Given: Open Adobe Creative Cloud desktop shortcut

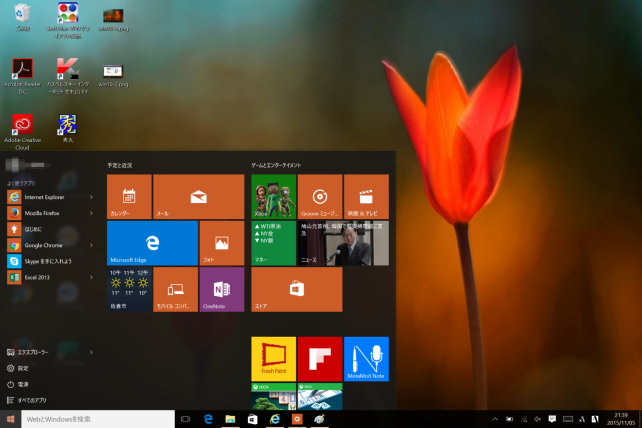Looking at the screenshot, I should pos(22,132).
